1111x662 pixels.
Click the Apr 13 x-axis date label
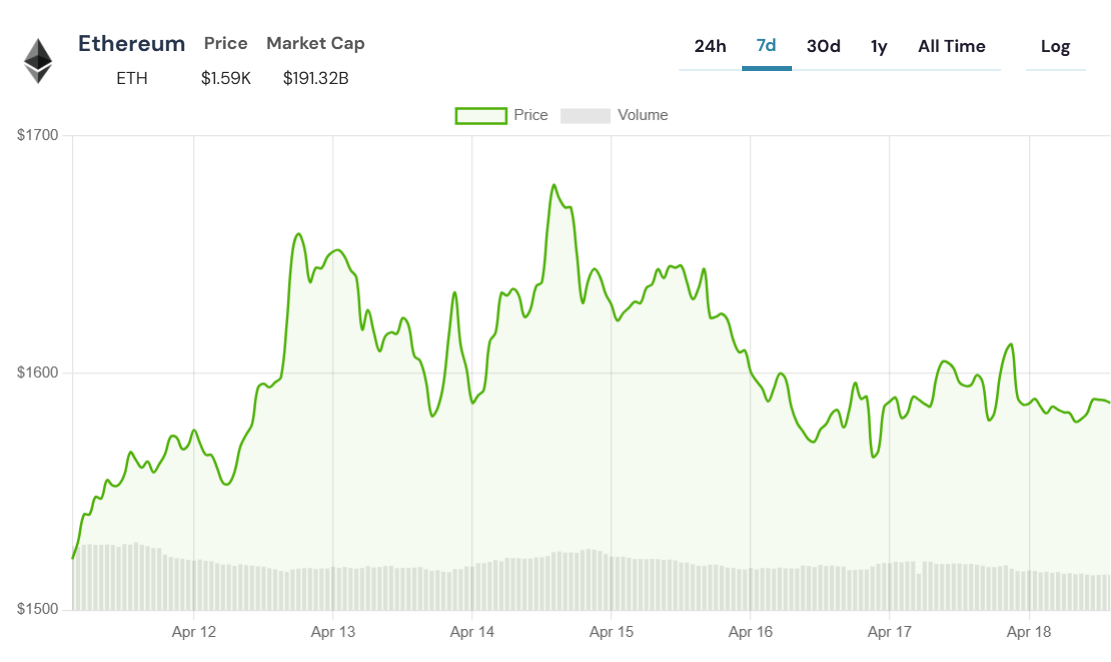click(x=333, y=632)
